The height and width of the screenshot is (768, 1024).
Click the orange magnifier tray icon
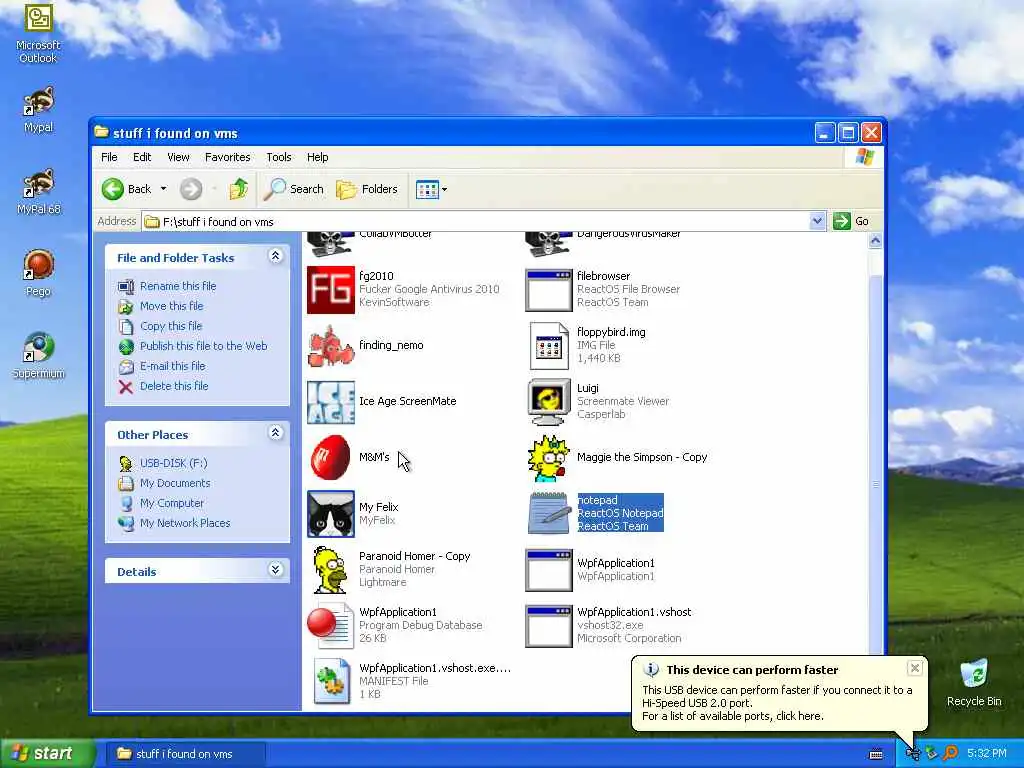click(x=951, y=754)
